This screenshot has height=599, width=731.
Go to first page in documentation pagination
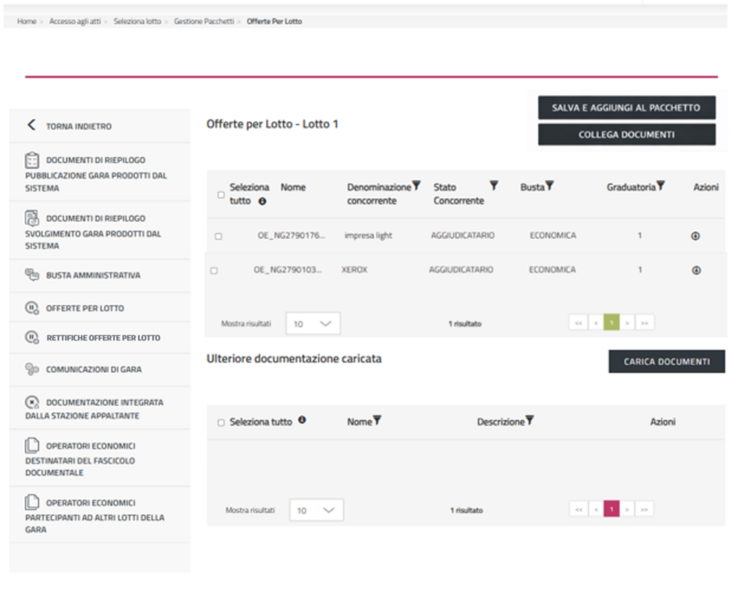[x=579, y=509]
